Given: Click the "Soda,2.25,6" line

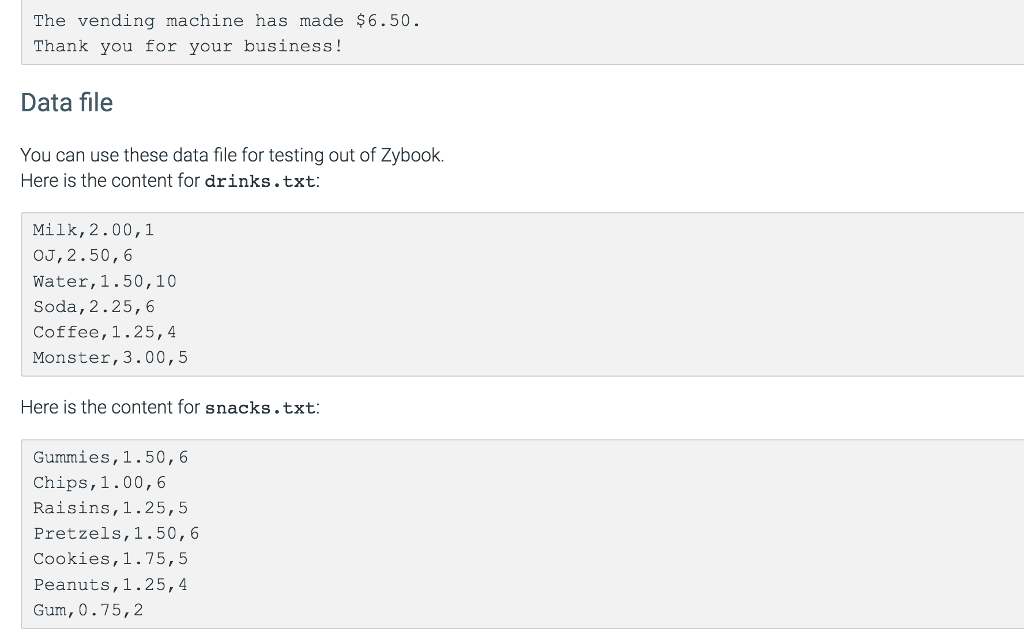Looking at the screenshot, I should coord(93,307).
